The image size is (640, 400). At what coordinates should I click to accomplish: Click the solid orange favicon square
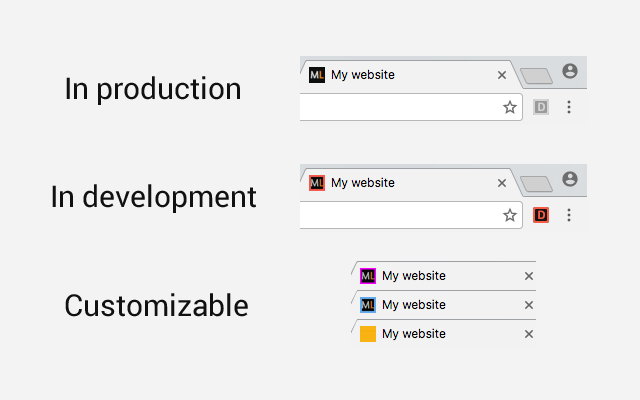click(367, 334)
